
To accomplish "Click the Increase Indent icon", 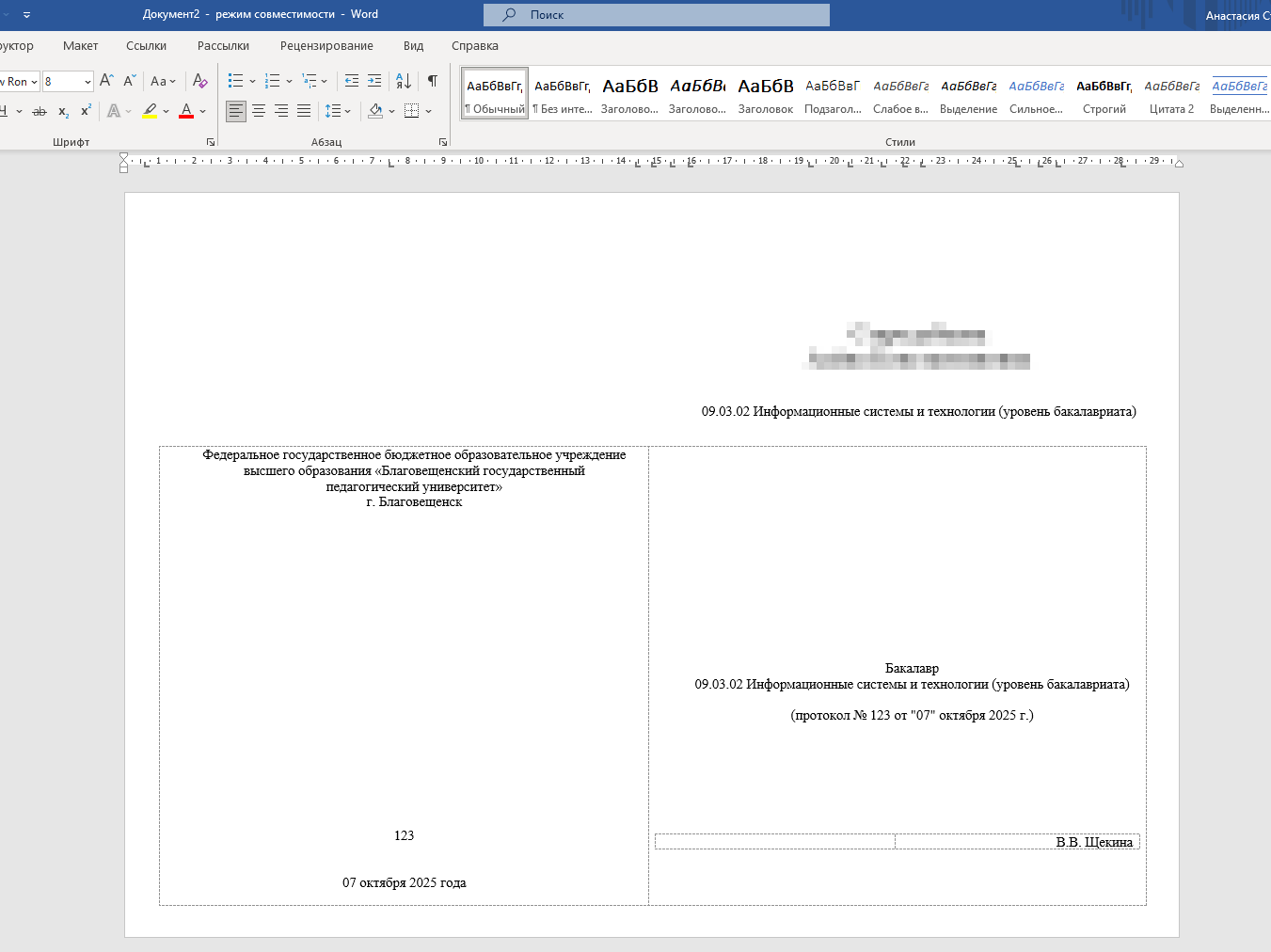I will 374,81.
